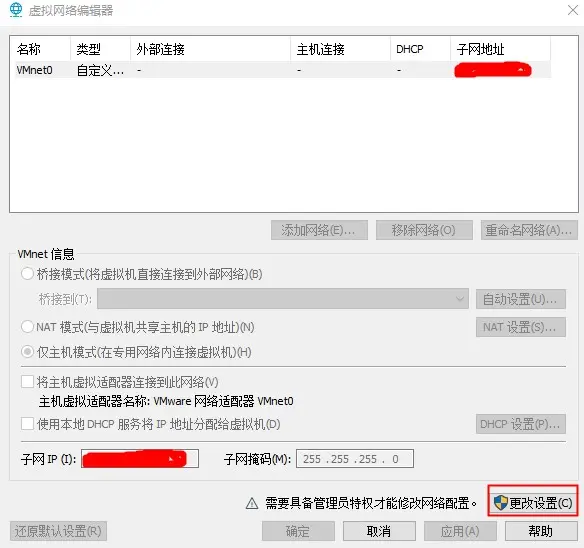
Task: Click the 子网掩码(M) input field
Action: 355,459
